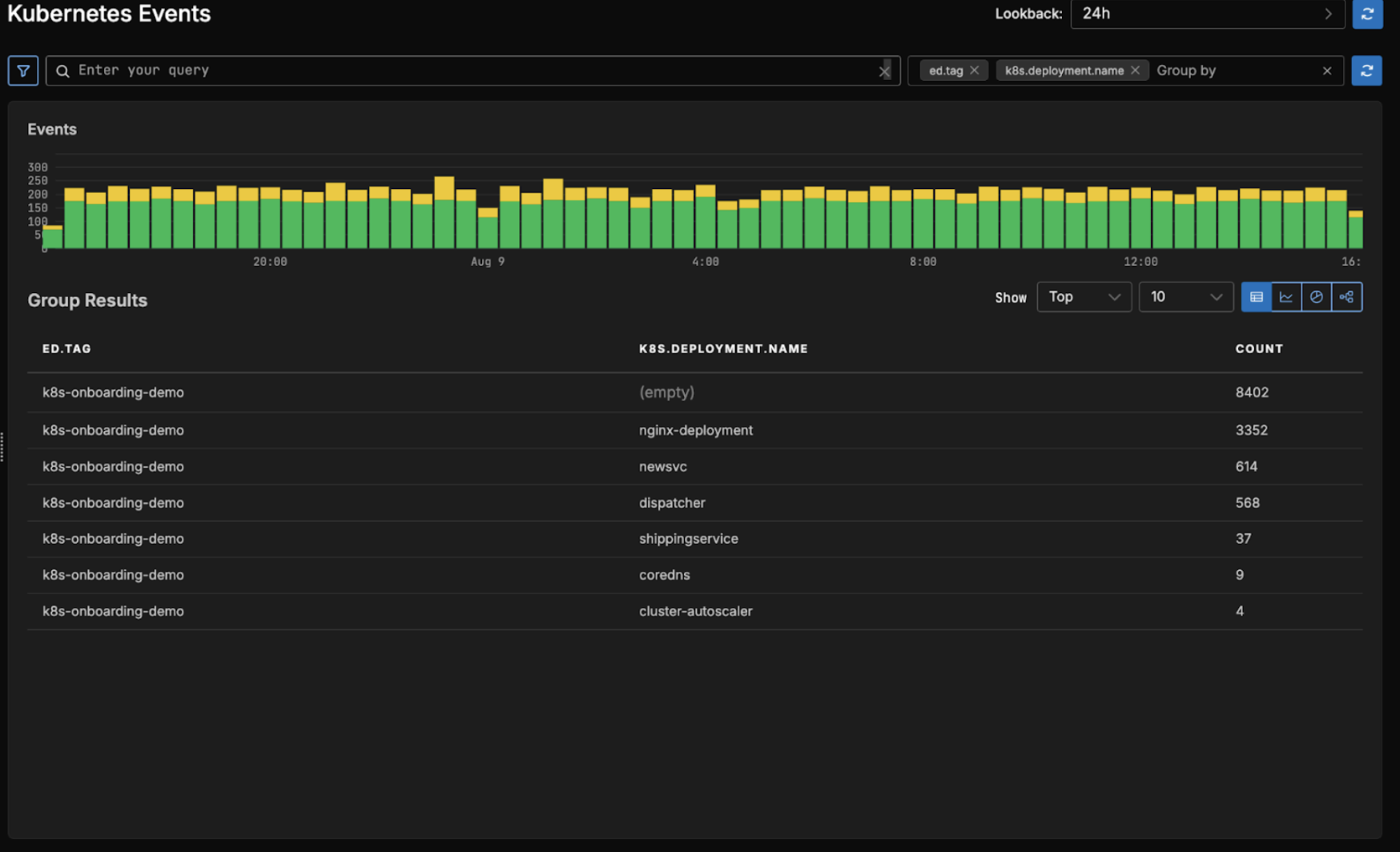Open the Show Top dropdown
This screenshot has height=852, width=1400.
click(1083, 297)
